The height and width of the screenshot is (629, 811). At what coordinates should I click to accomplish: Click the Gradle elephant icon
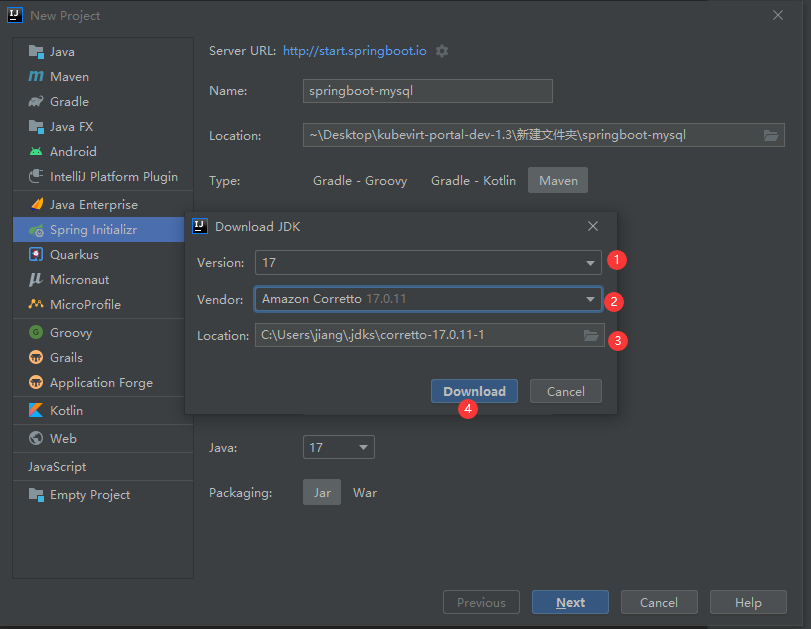click(x=36, y=101)
